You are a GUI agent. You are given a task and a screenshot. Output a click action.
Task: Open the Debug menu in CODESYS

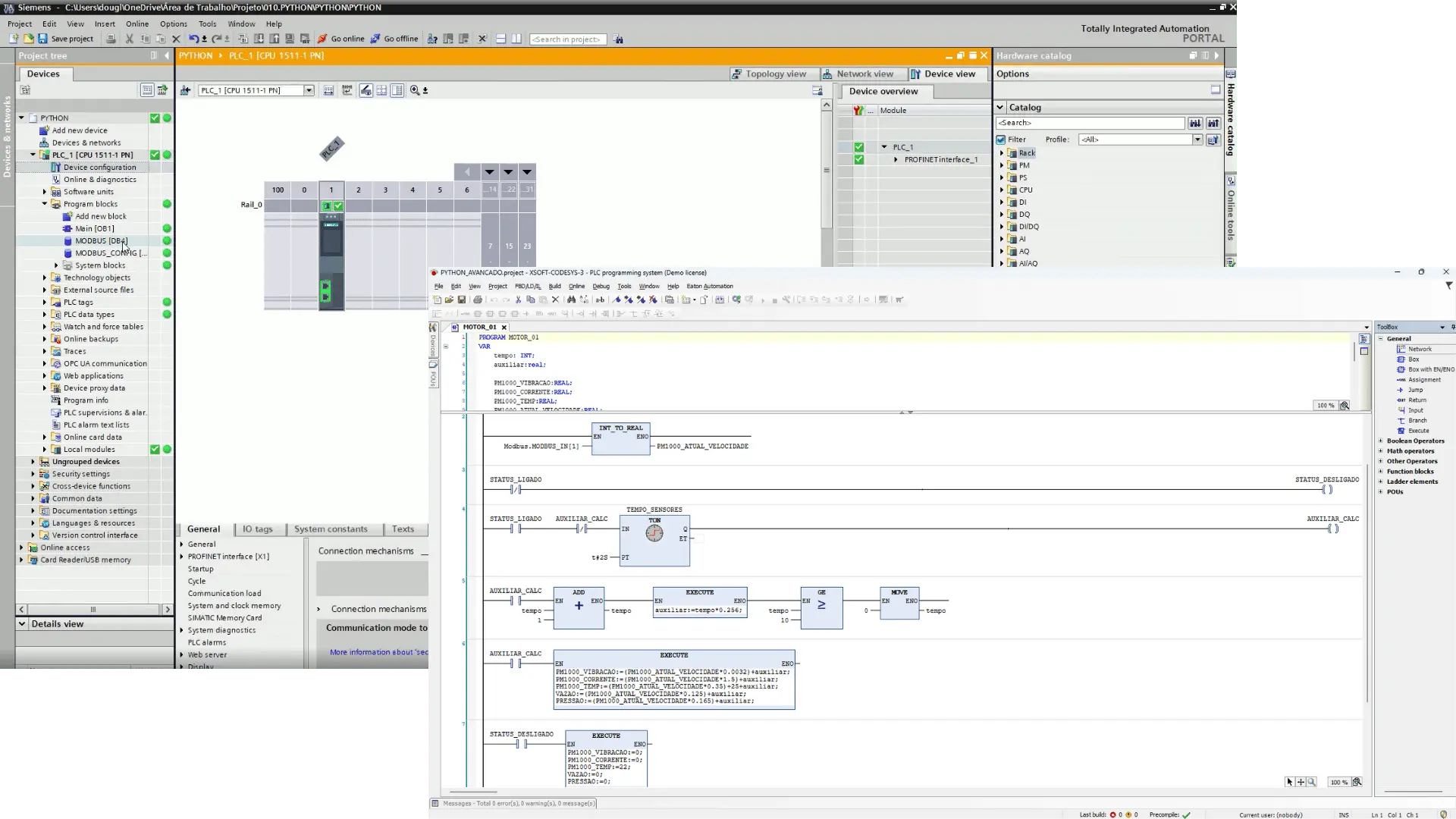pos(601,286)
